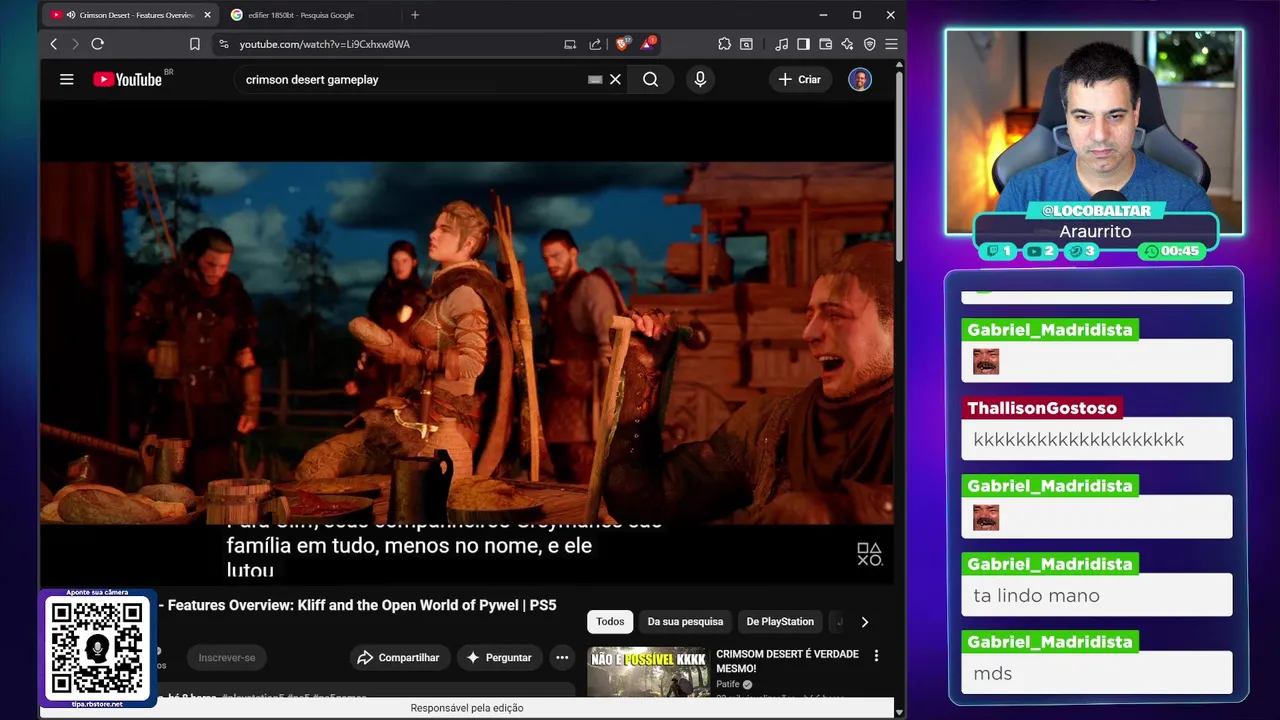Open the media control music-note icon
The height and width of the screenshot is (720, 1280).
[x=781, y=44]
